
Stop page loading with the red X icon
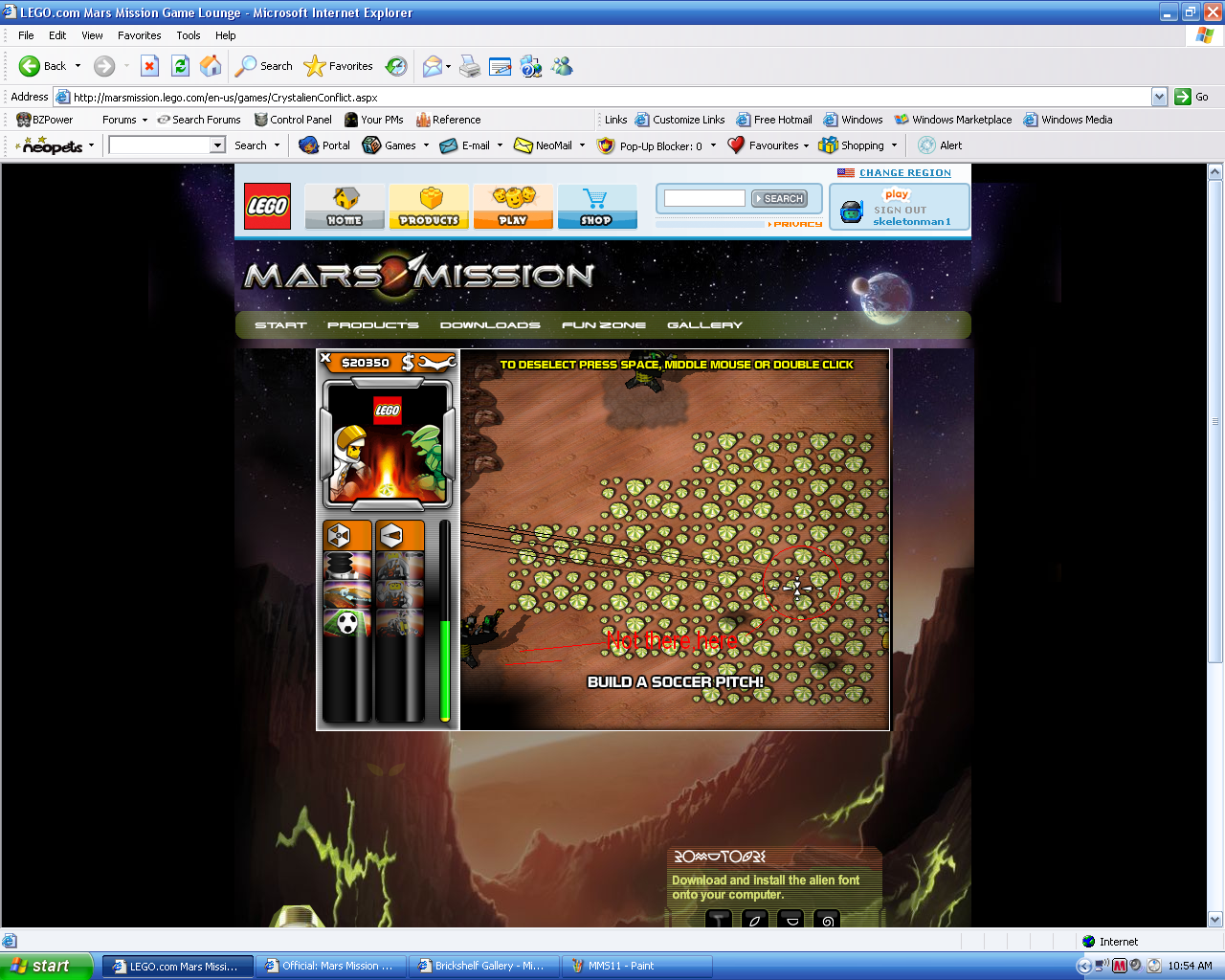click(149, 66)
